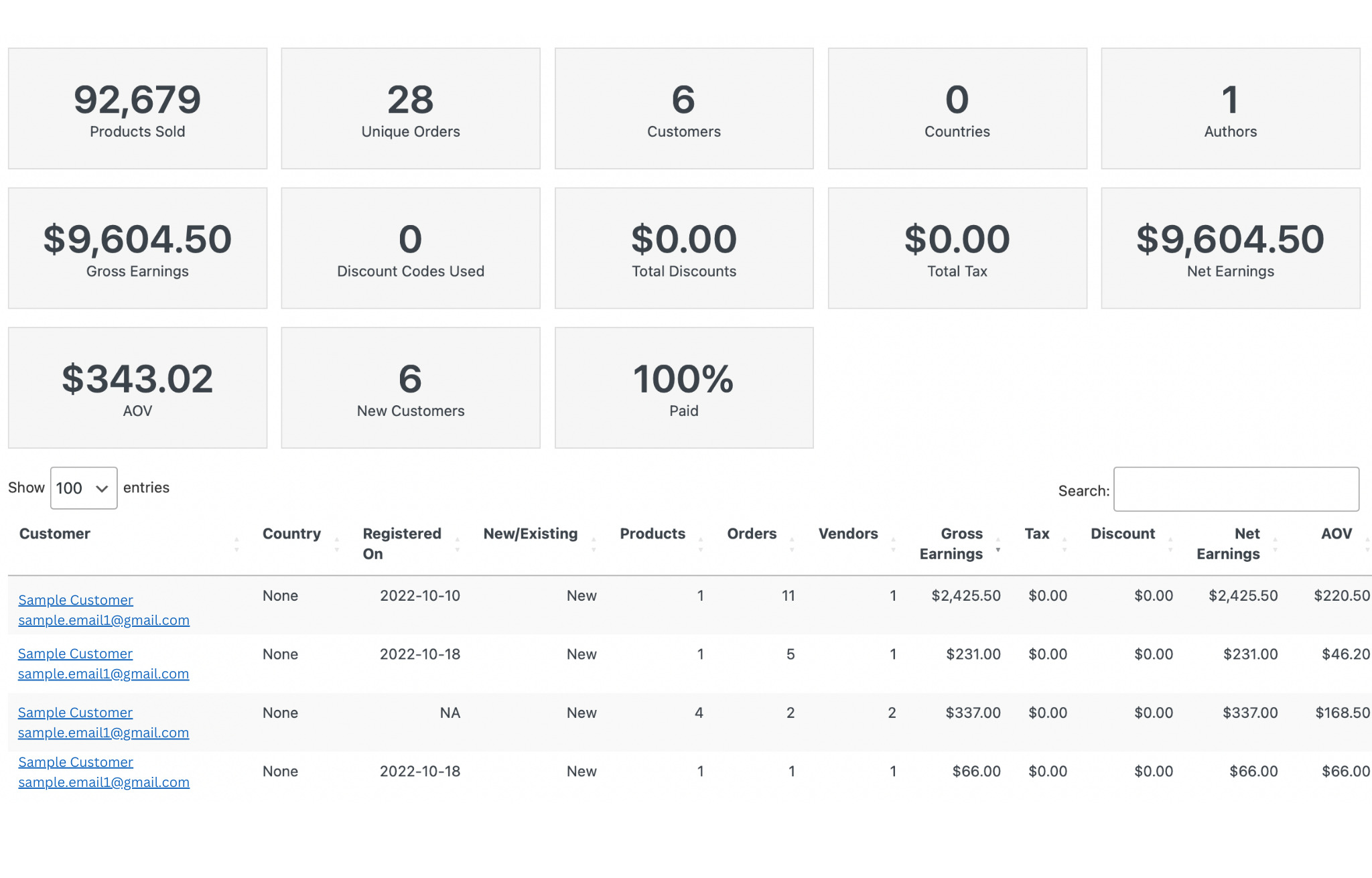1372x878 pixels.
Task: Click the Net Earnings column header
Action: (1229, 544)
